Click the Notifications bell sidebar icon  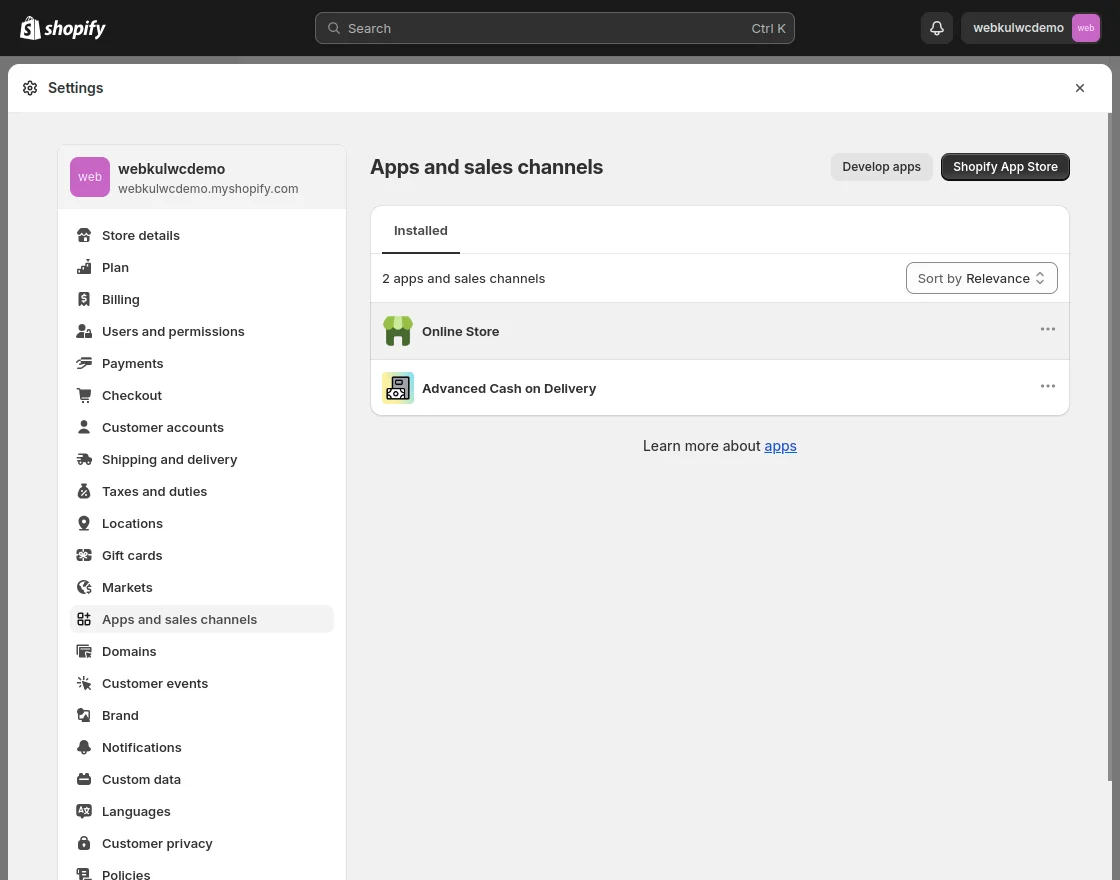click(x=84, y=747)
